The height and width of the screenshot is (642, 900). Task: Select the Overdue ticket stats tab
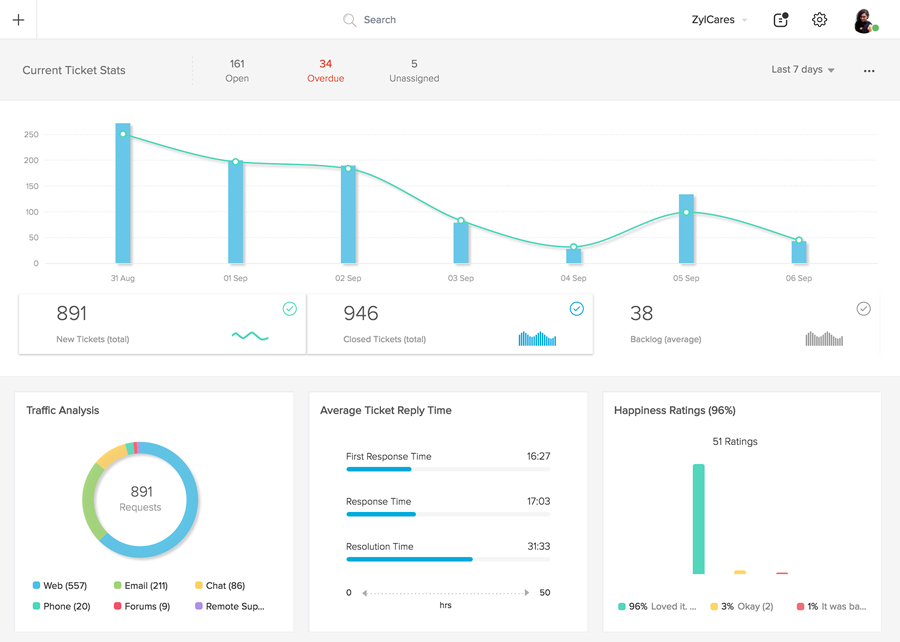(x=325, y=70)
